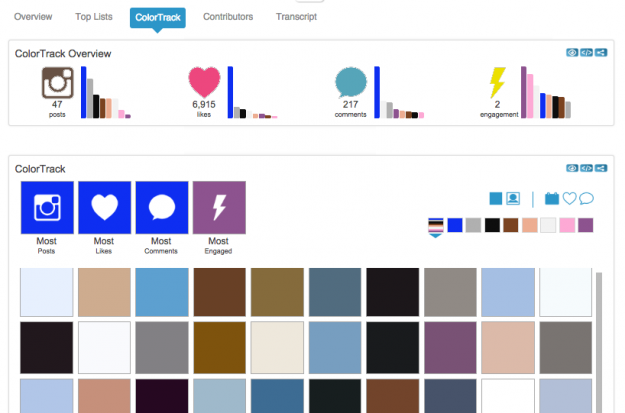Click the eye icon in ColorTrack Overview panel
Image resolution: width=625 pixels, height=413 pixels.
click(x=572, y=53)
